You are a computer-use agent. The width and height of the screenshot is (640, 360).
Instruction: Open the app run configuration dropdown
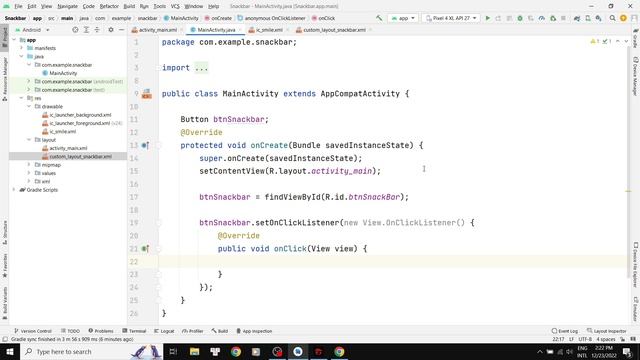[403, 18]
